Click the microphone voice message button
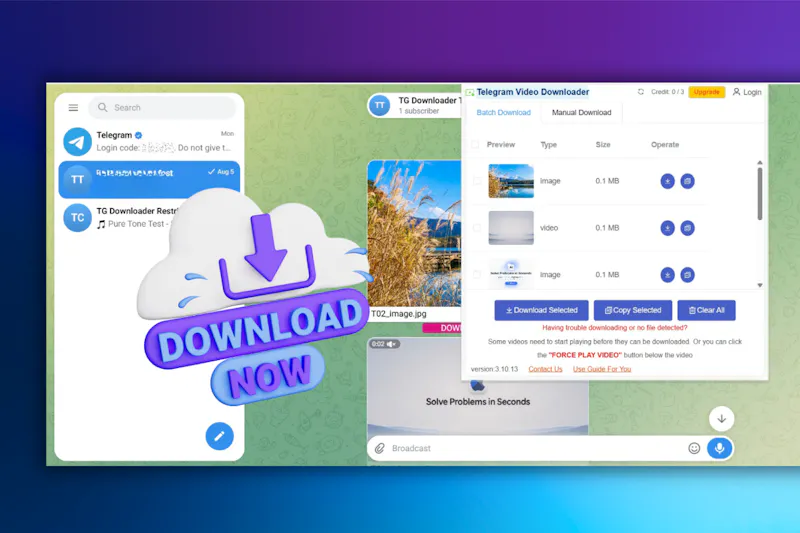The width and height of the screenshot is (800, 533). 719,448
